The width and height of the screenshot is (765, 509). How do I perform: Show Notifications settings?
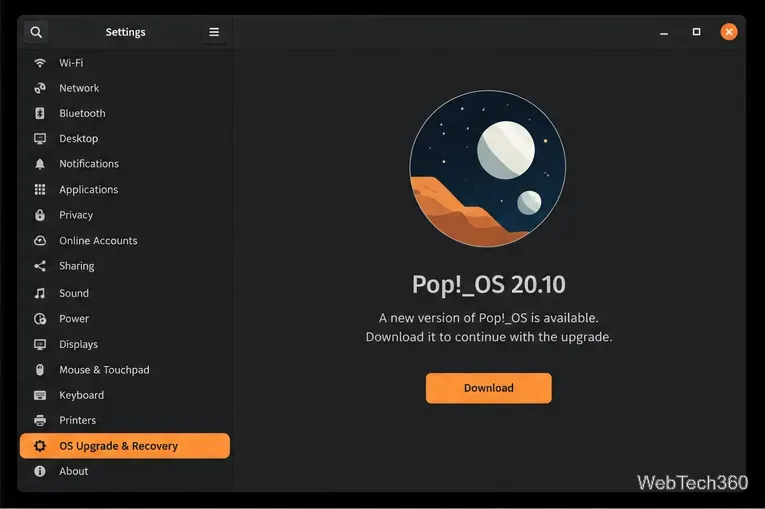coord(125,164)
